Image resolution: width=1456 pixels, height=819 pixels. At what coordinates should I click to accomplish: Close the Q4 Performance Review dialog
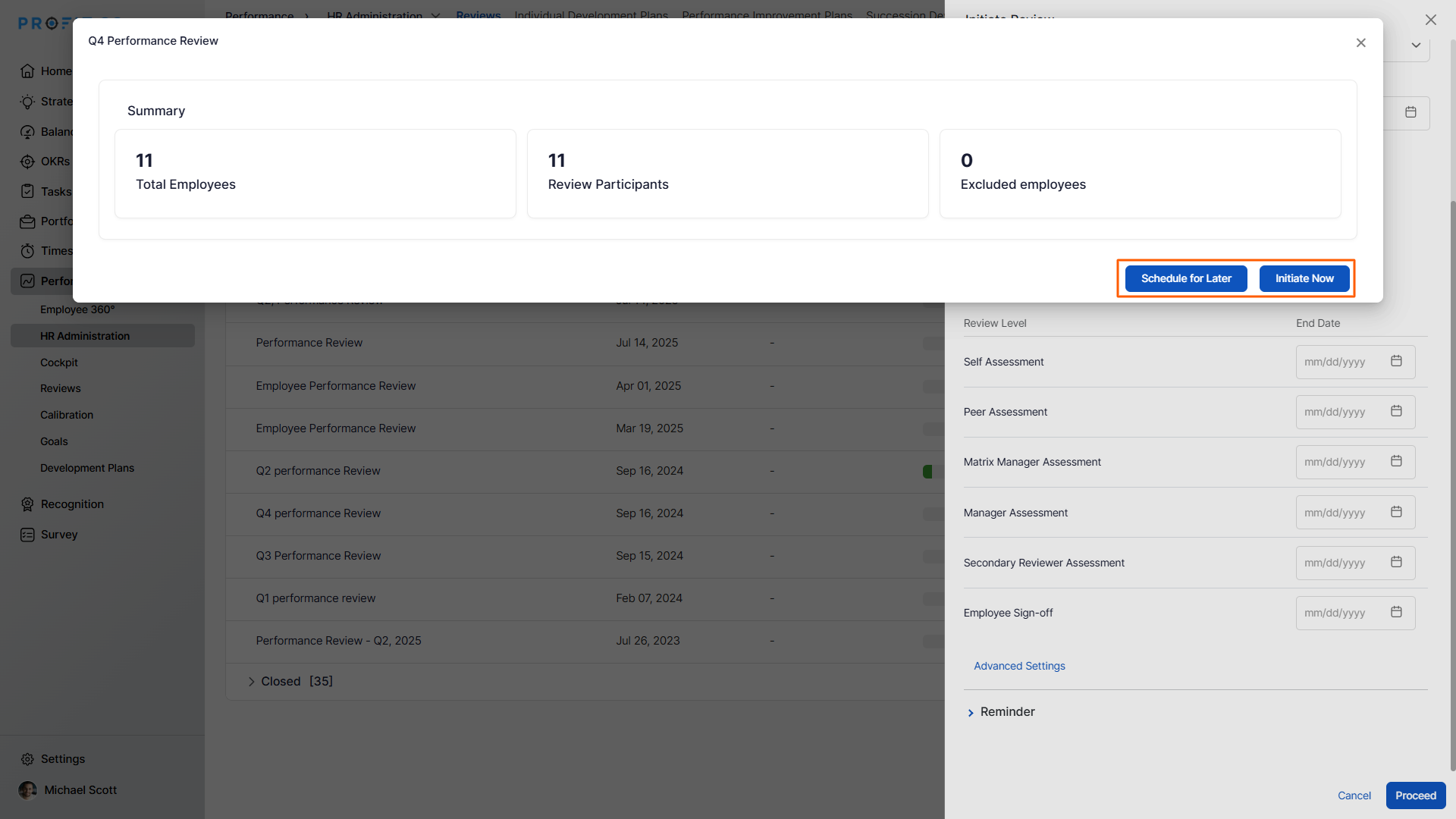[1360, 43]
